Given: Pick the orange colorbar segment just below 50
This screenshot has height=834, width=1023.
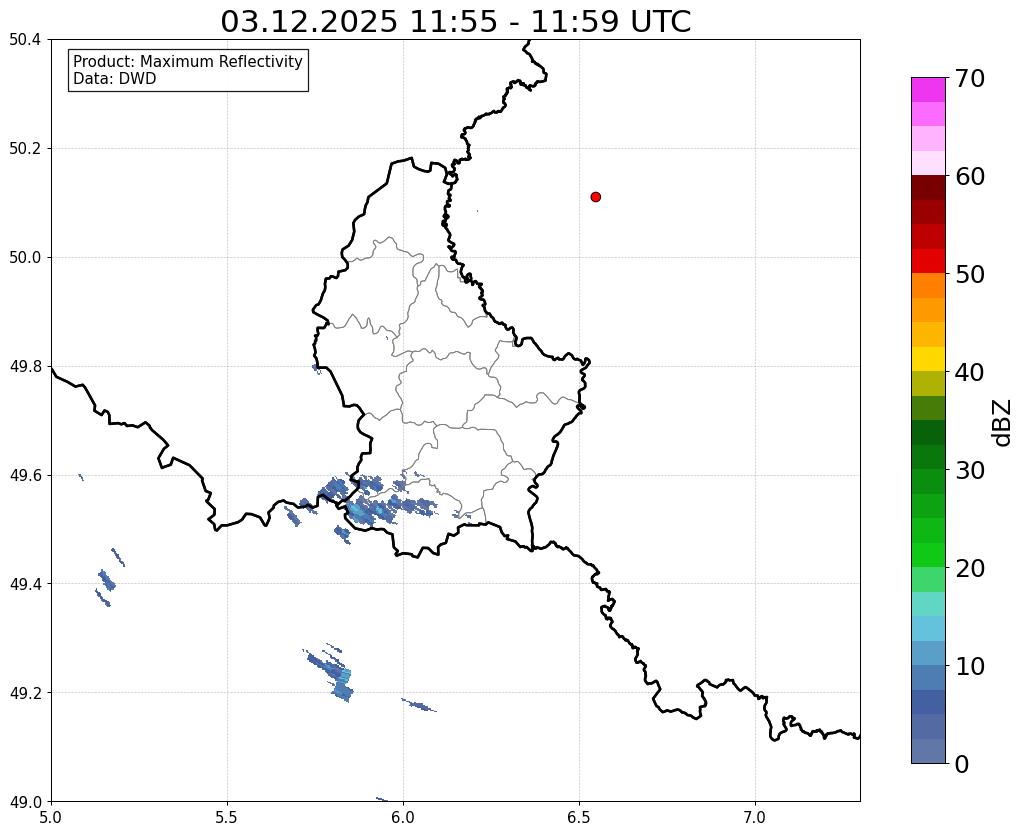Looking at the screenshot, I should [x=928, y=286].
